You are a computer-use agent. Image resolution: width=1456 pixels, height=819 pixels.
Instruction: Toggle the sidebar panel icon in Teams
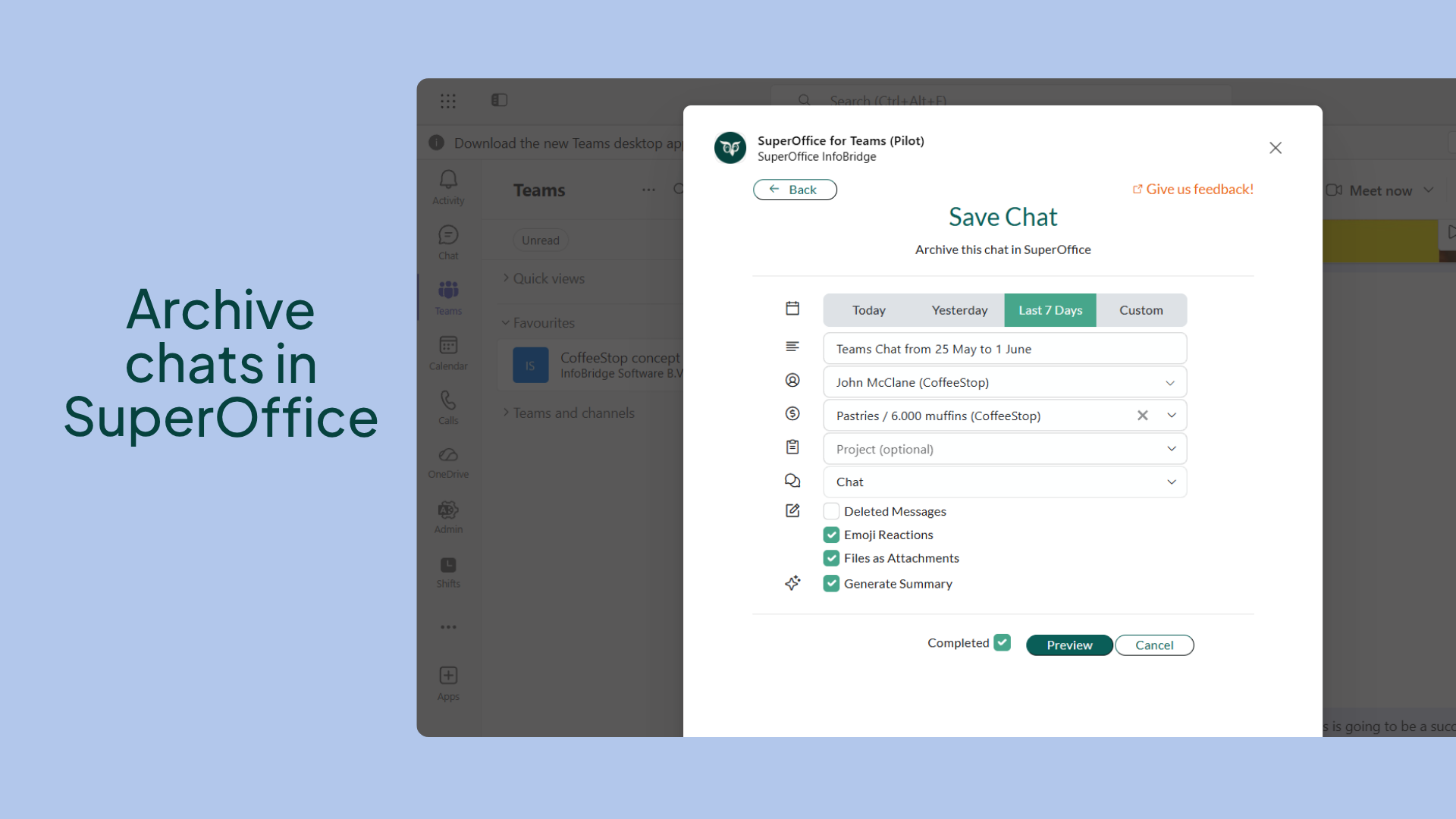(x=499, y=100)
